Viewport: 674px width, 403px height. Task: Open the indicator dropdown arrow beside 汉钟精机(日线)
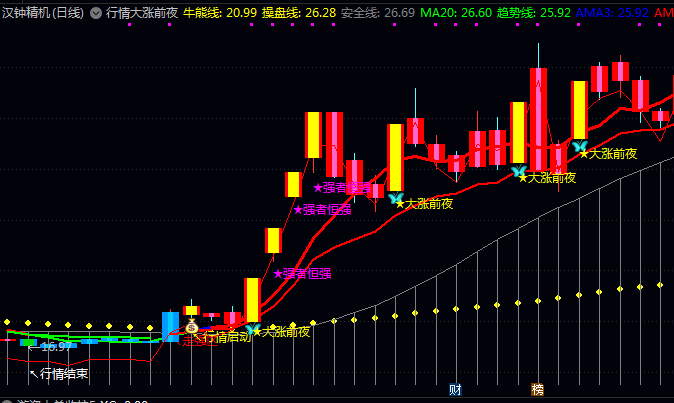[x=96, y=13]
